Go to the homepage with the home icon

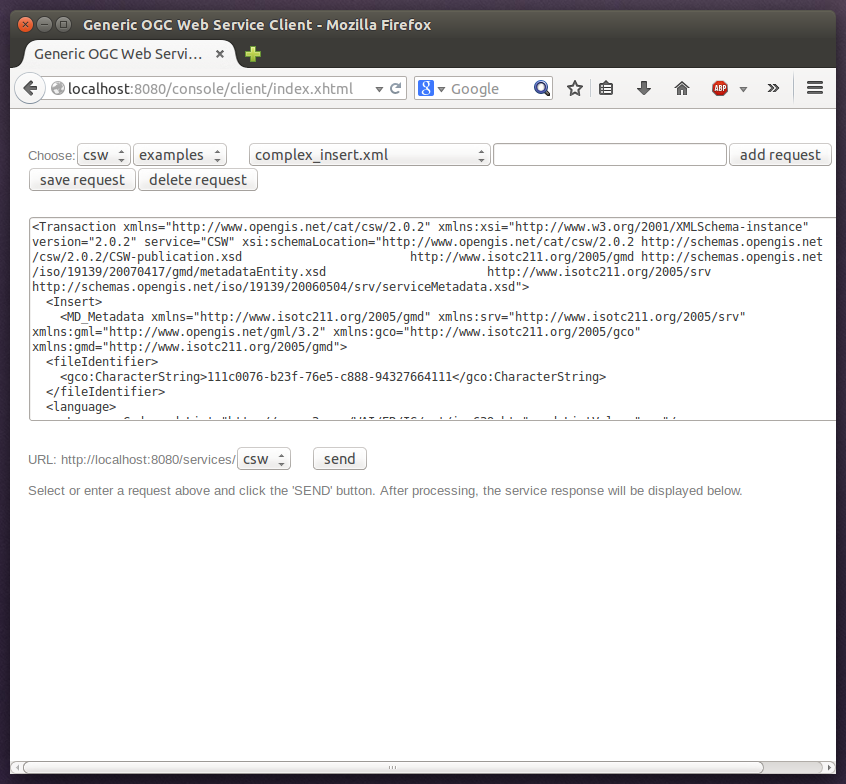(681, 88)
